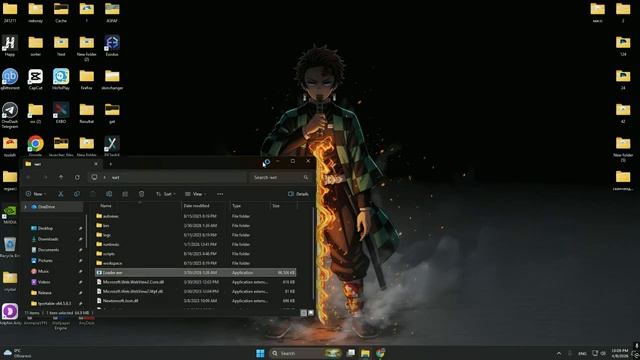The width and height of the screenshot is (640, 360).
Task: Select the CapCut desktop icon
Action: click(36, 79)
